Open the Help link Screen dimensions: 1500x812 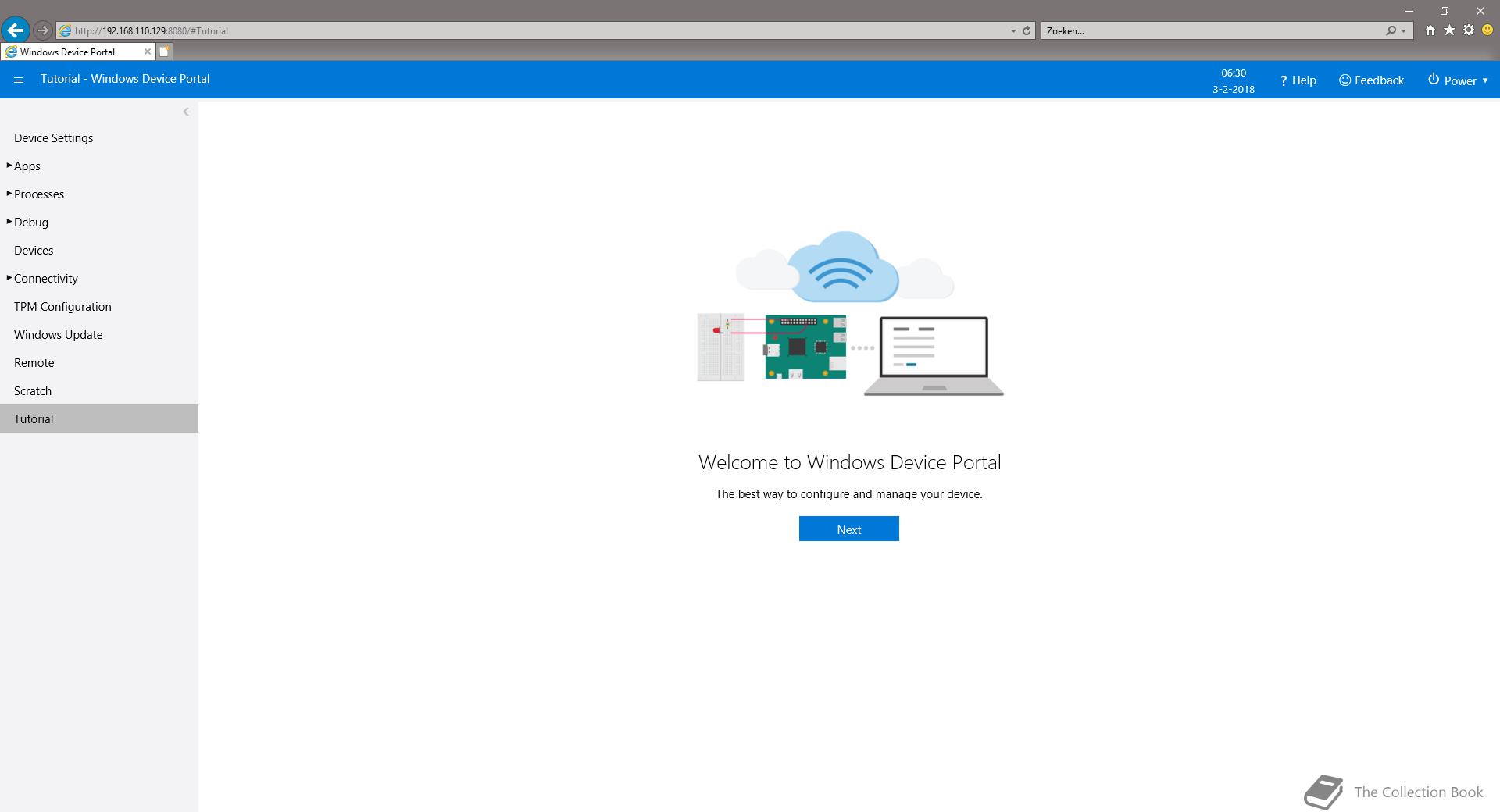(x=1298, y=80)
